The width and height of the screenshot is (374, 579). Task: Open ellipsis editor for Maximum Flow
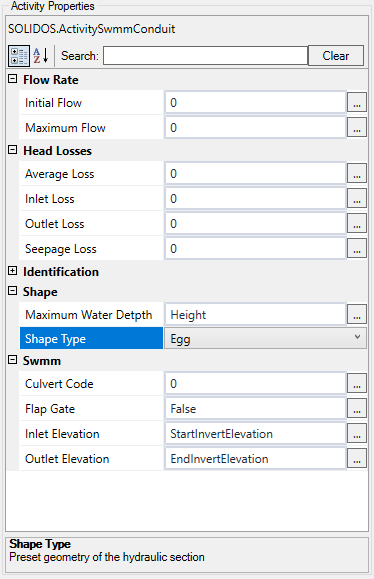coord(357,127)
